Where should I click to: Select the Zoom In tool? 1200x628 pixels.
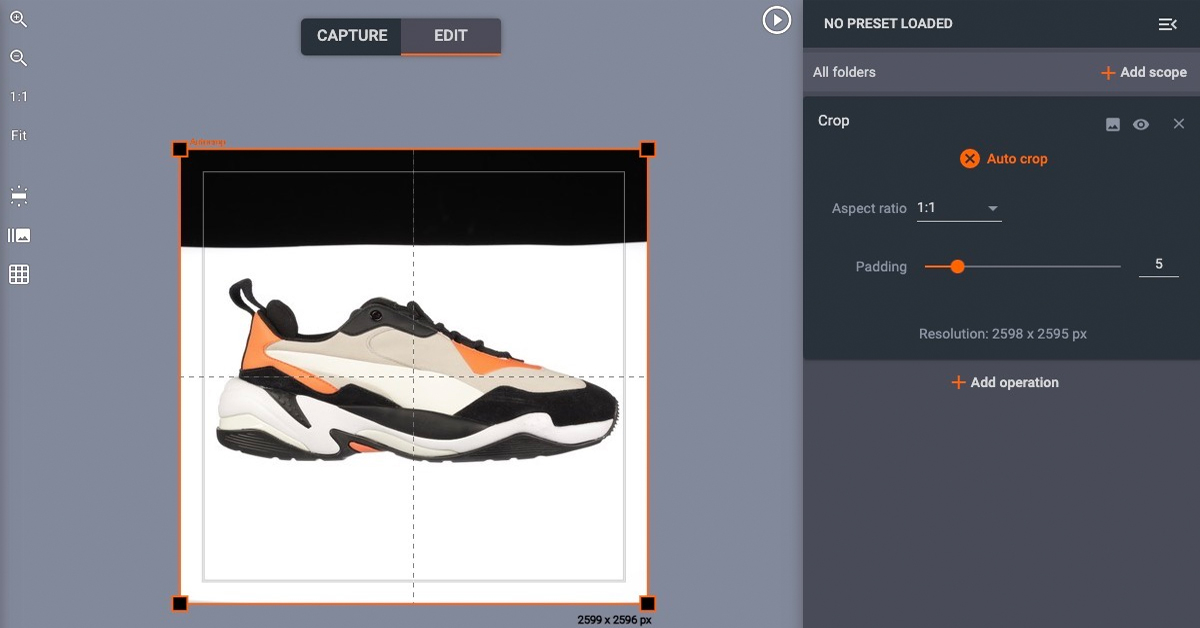[18, 19]
